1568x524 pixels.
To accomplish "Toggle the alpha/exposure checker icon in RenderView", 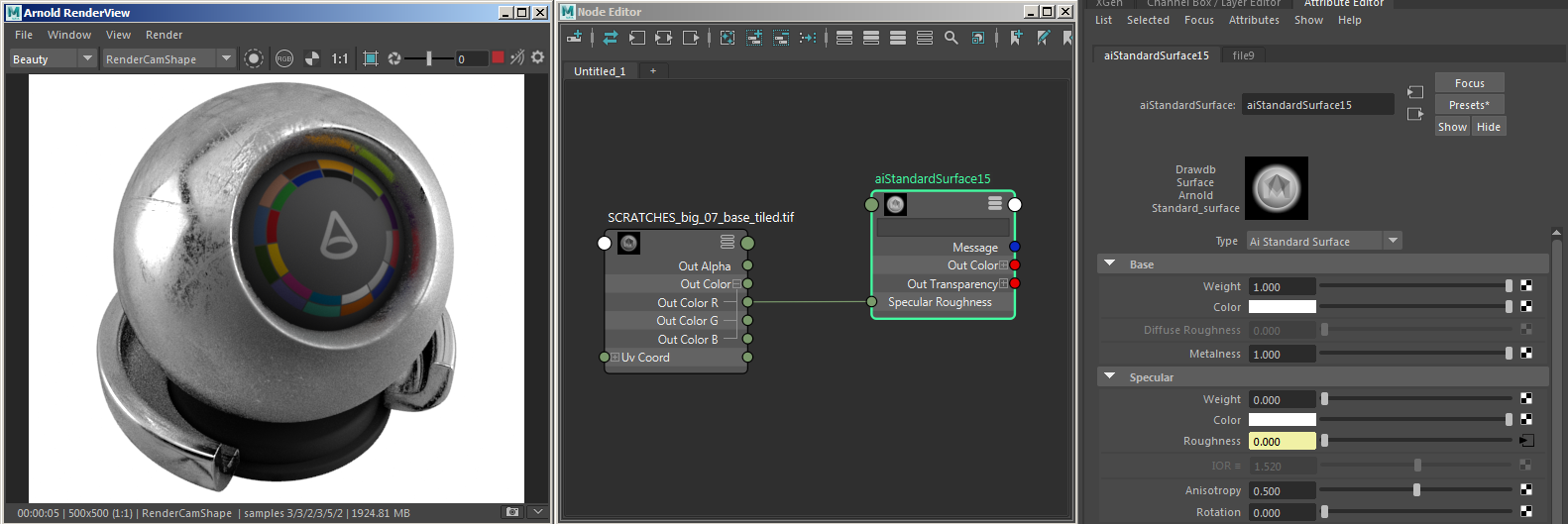I will pos(312,58).
